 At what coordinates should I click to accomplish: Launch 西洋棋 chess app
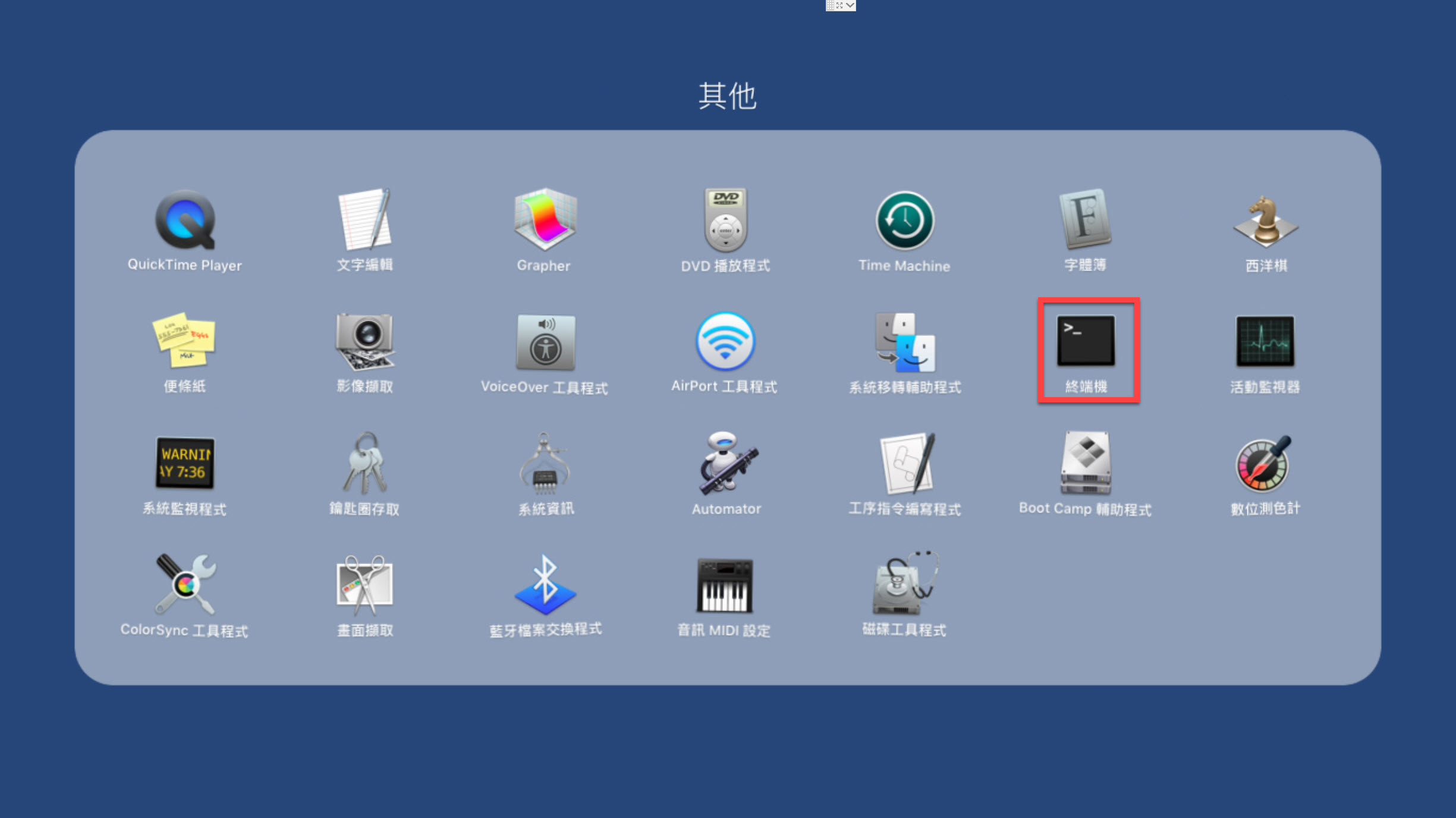click(x=1266, y=221)
